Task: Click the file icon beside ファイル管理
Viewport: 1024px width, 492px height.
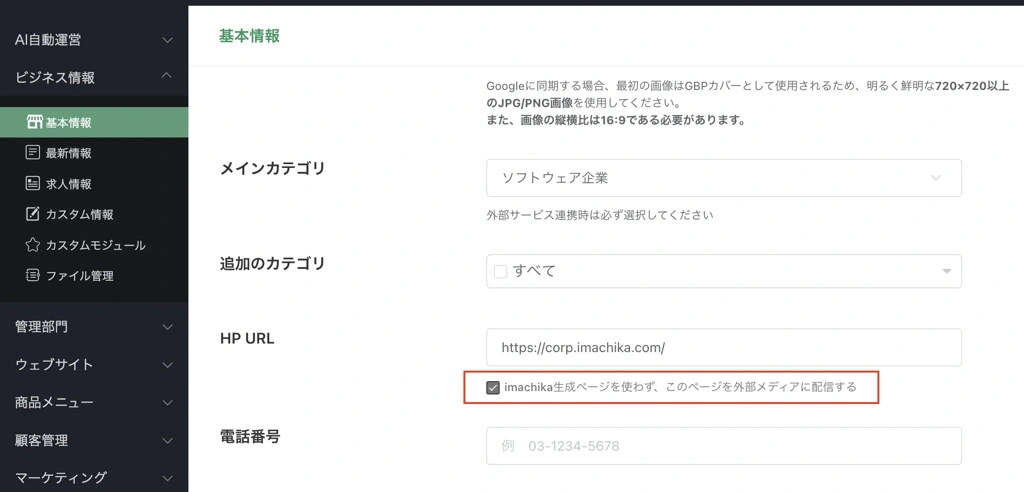Action: click(x=33, y=276)
